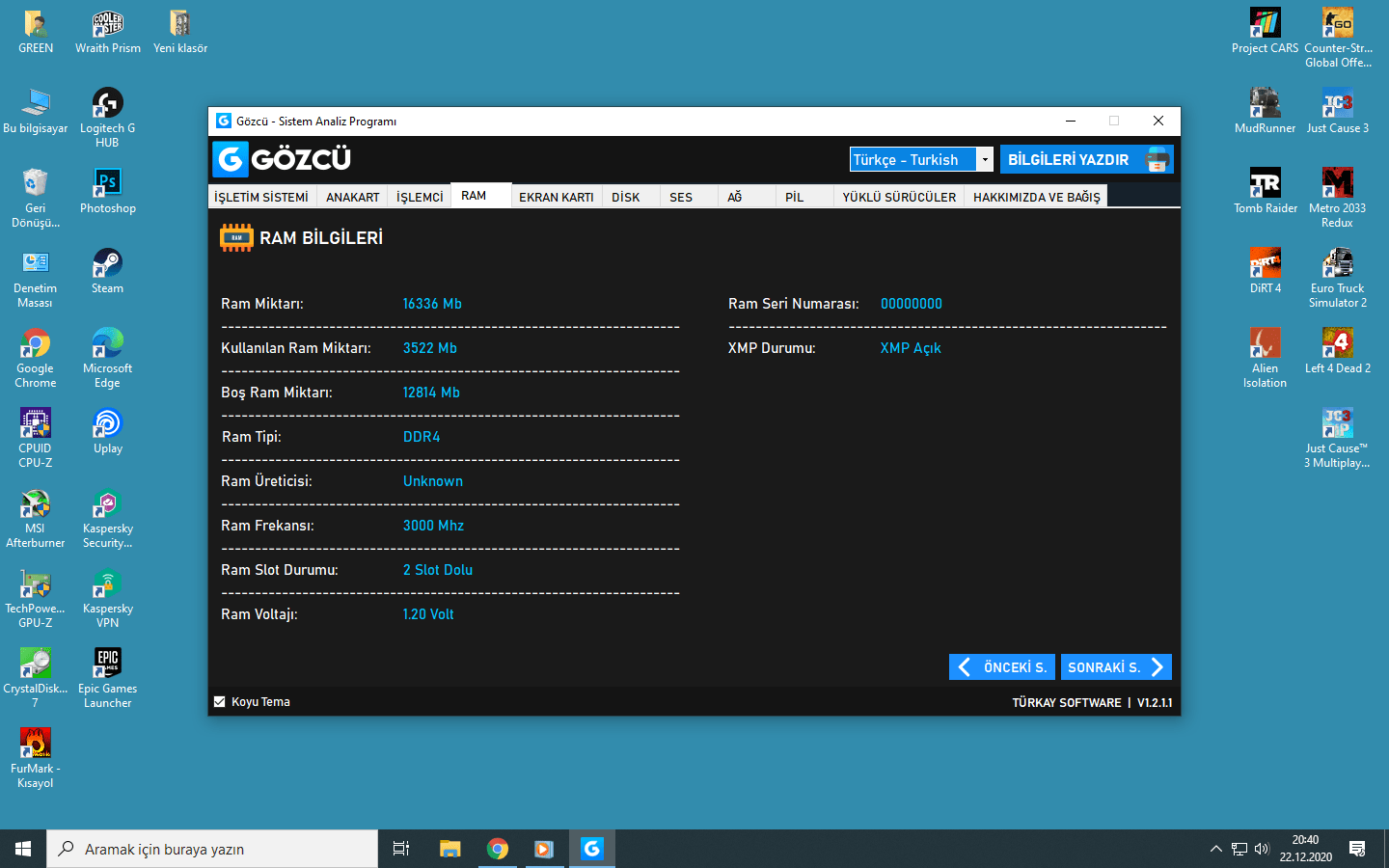The height and width of the screenshot is (868, 1389).
Task: Switch to HAKKIMIZDA VE BAĞIŞ tab
Action: click(1037, 197)
